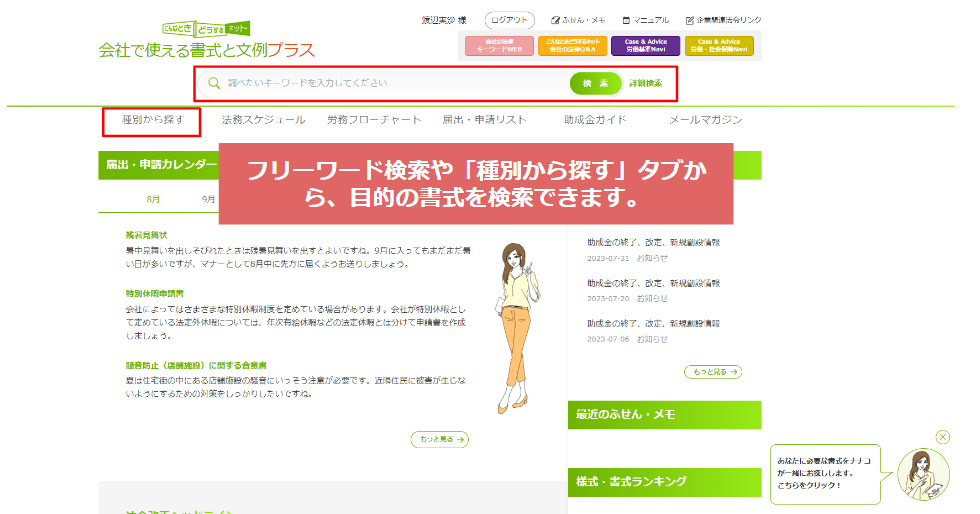Close the assistant popup with X icon
980x514 pixels.
click(943, 437)
